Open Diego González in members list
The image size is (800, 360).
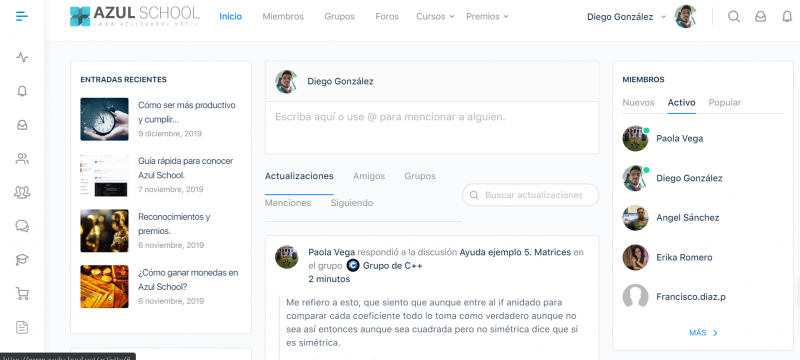point(689,178)
